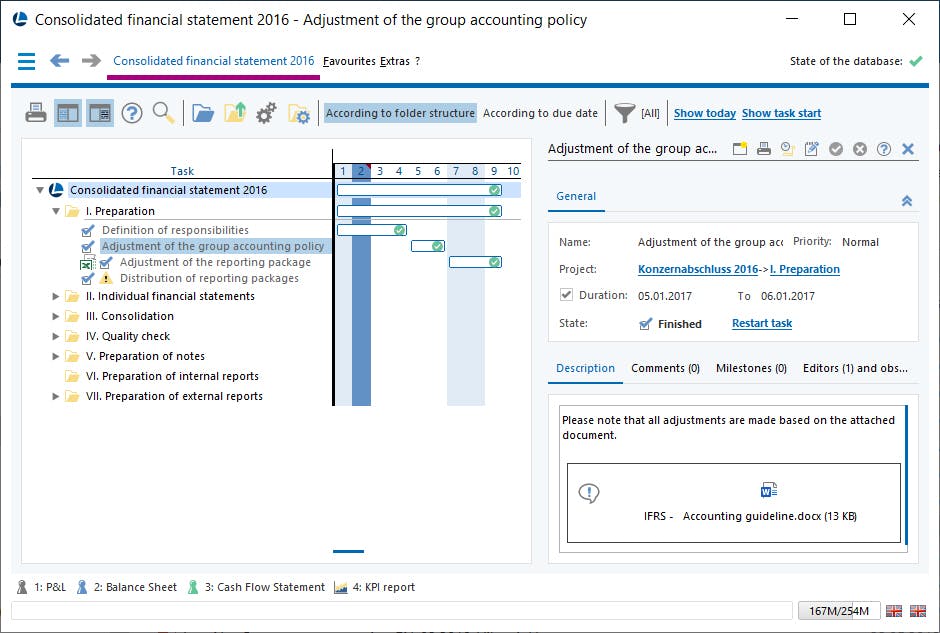Select Consolidated financial statement 2016 tab
940x633 pixels.
coord(213,61)
